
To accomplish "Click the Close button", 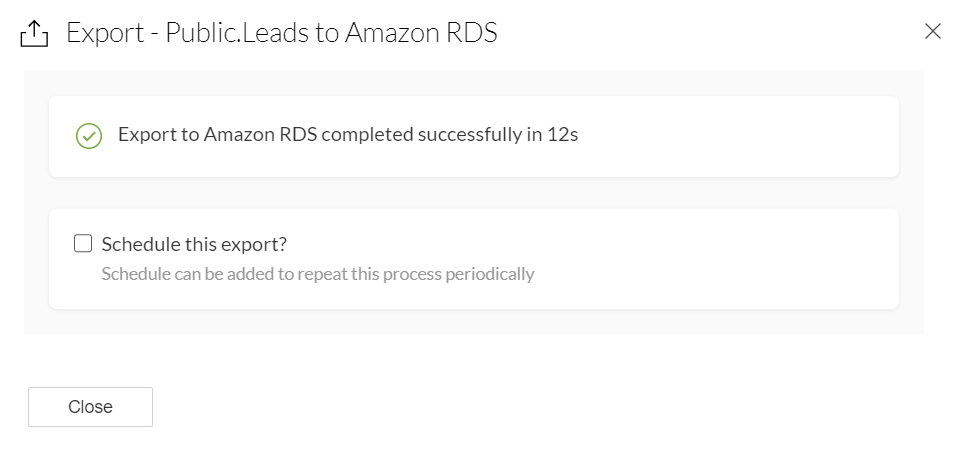I will click(x=90, y=407).
